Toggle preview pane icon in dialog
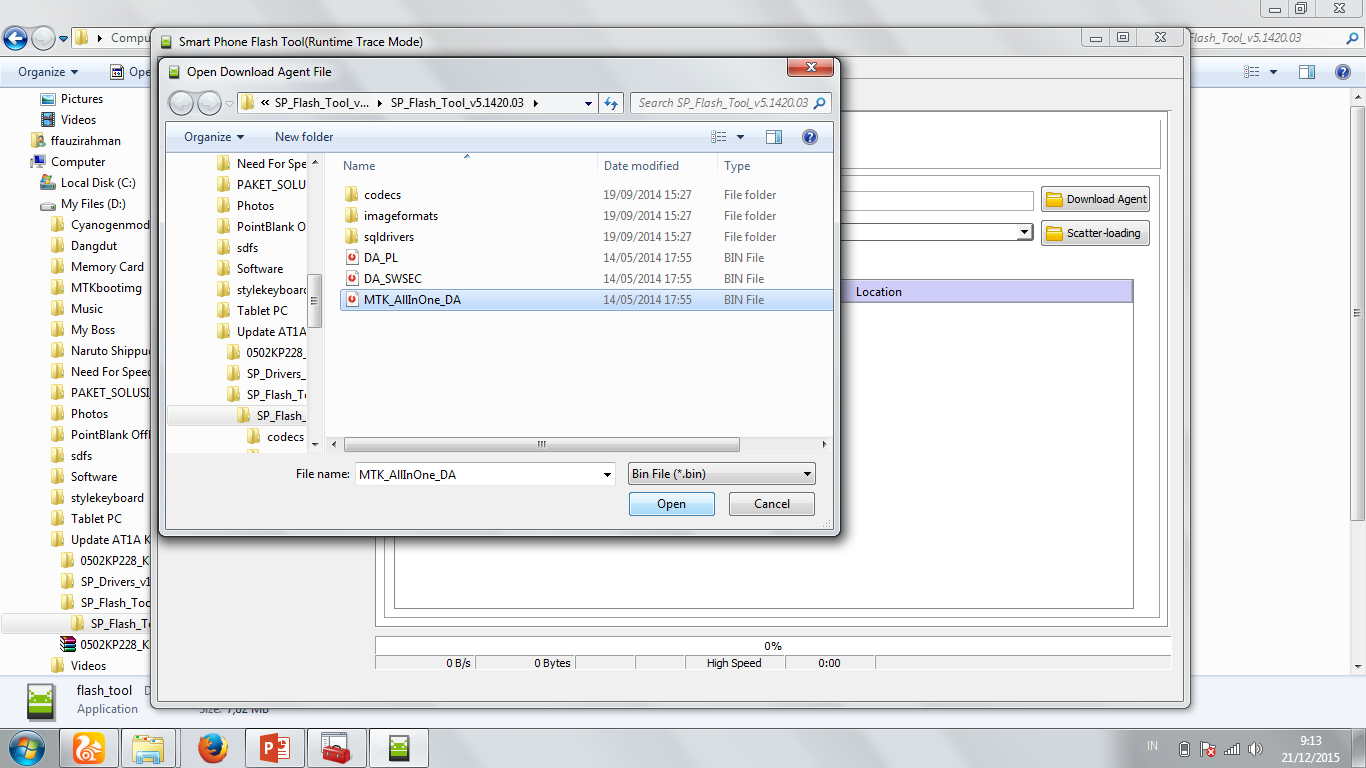The height and width of the screenshot is (768, 1366). click(x=774, y=137)
